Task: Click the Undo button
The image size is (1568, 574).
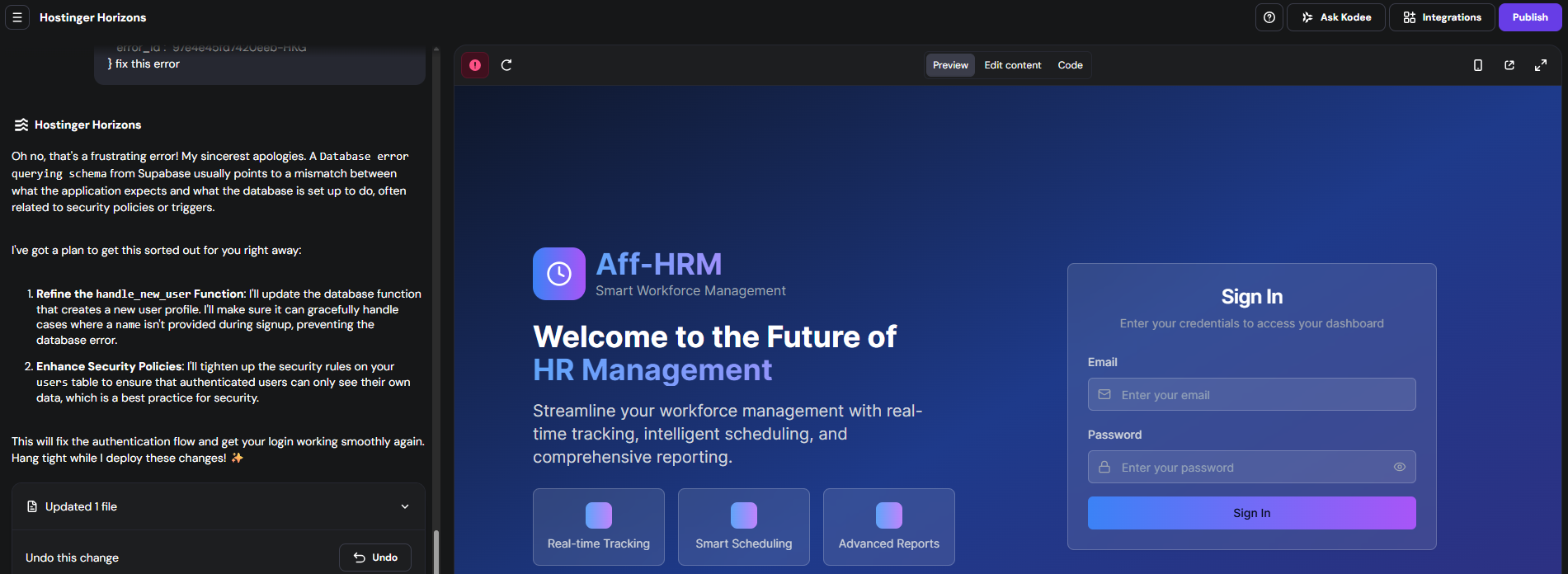Action: tap(375, 558)
